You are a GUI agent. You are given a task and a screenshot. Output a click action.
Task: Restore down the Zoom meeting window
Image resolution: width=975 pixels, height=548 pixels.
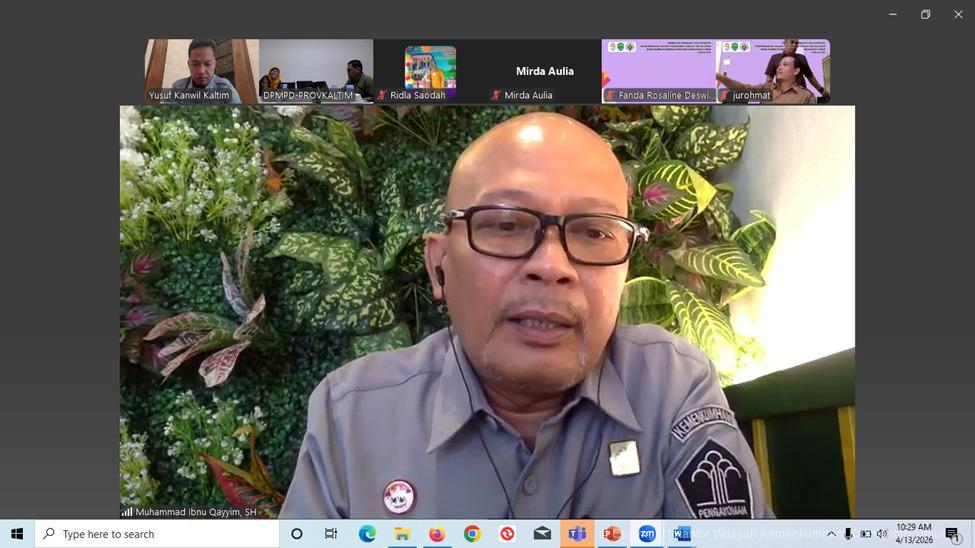[925, 14]
